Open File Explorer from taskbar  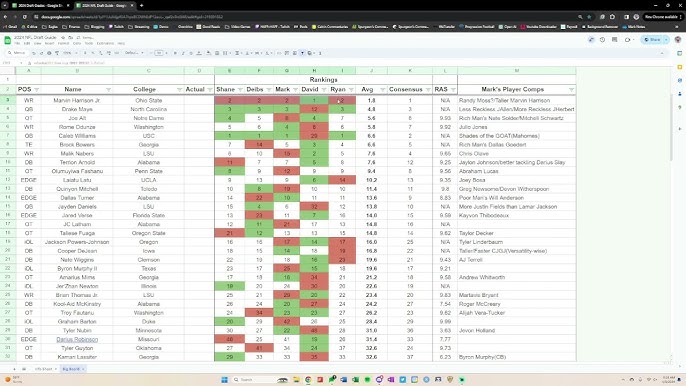click(296, 379)
